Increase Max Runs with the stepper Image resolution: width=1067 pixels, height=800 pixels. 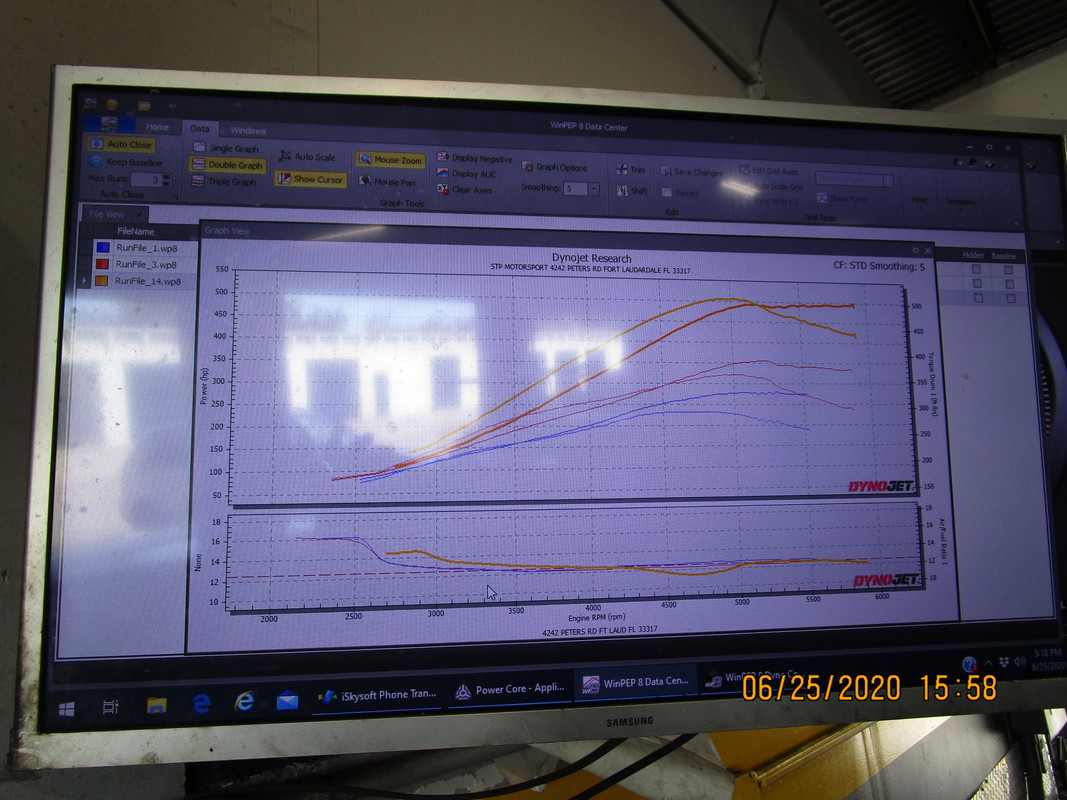tap(167, 177)
